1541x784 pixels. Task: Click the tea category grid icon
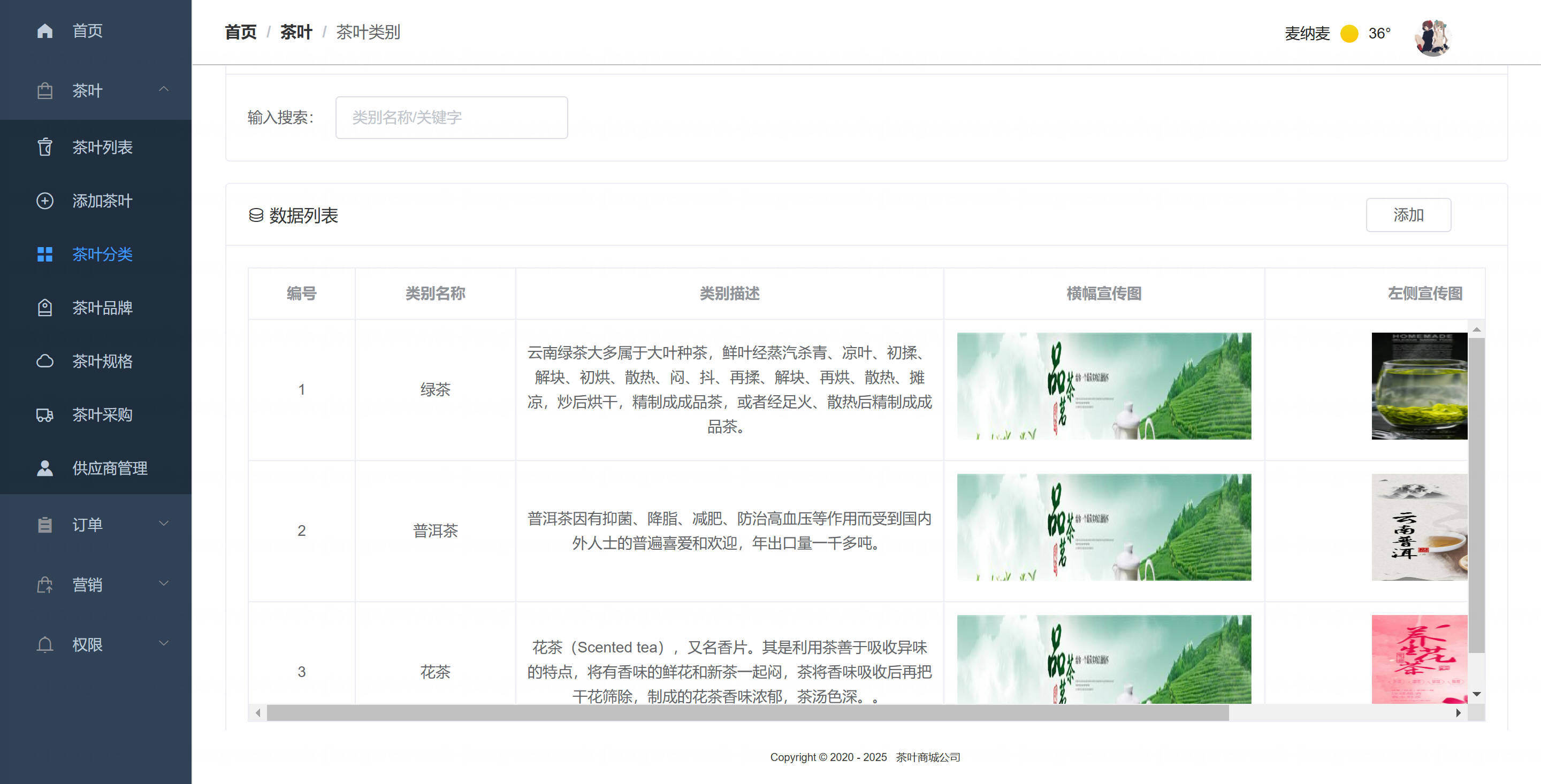click(45, 254)
